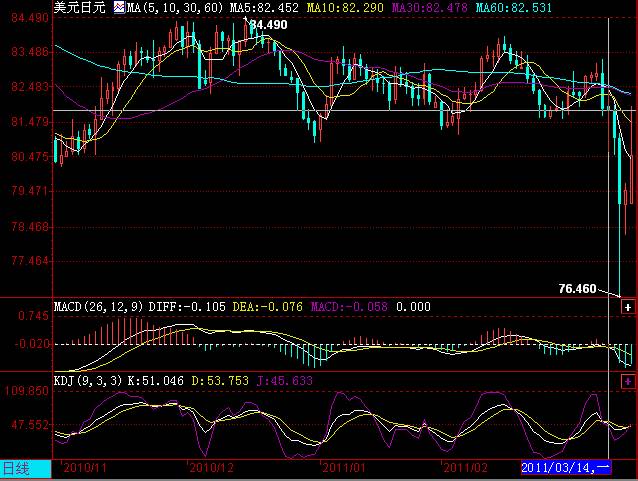Click the DEA:-0.076 value

click(x=268, y=306)
